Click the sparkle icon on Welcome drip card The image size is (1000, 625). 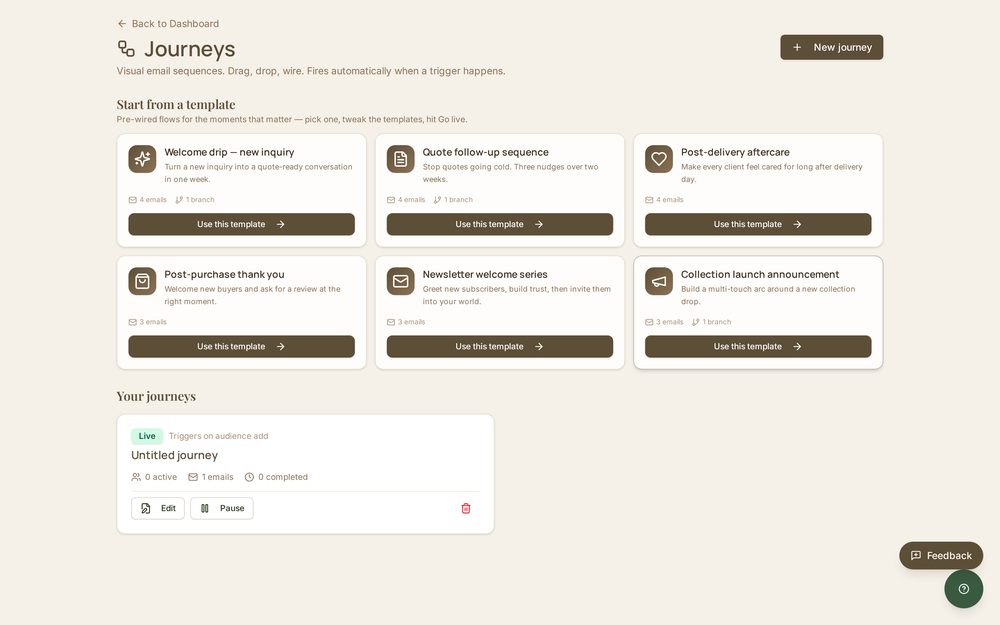click(x=142, y=159)
